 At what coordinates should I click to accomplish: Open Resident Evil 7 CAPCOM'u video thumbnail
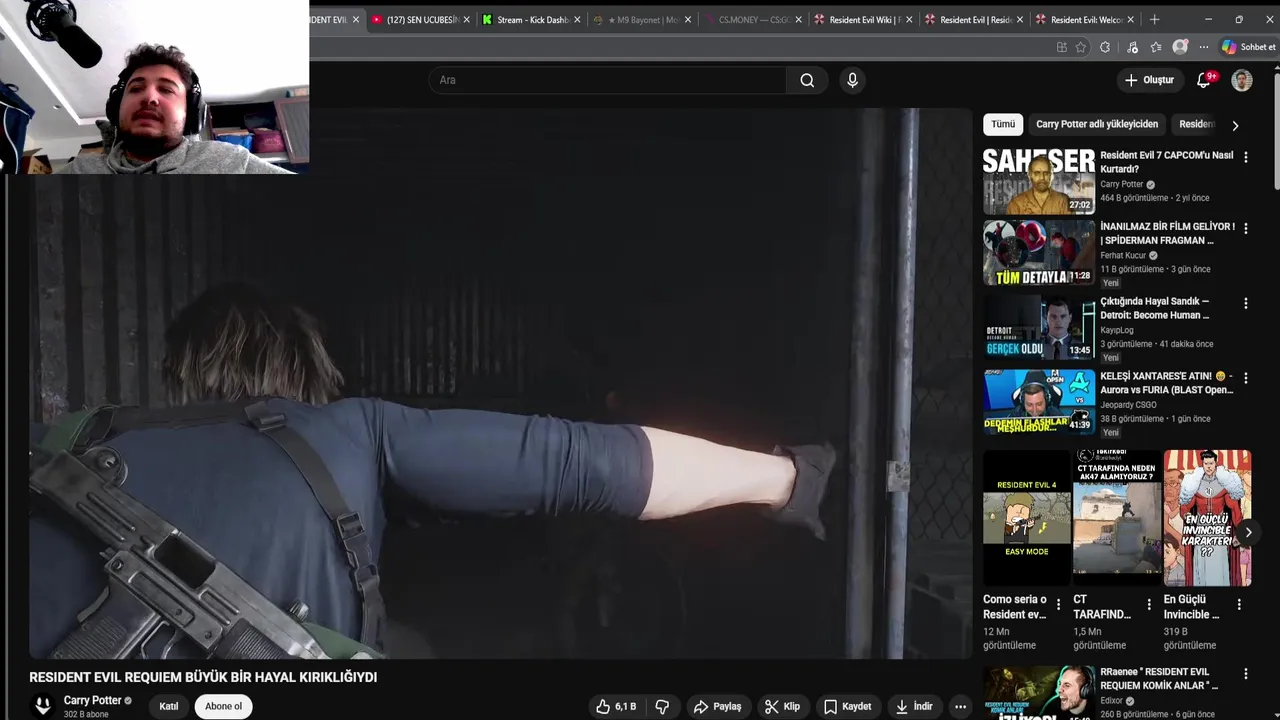(x=1039, y=181)
